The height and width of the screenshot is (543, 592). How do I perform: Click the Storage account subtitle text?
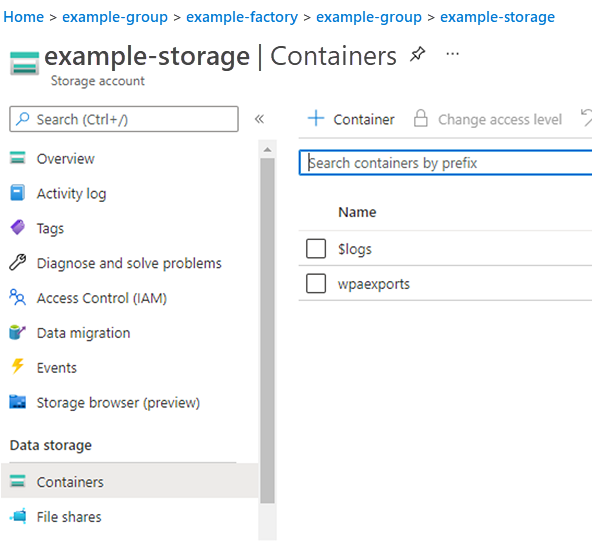click(x=98, y=81)
